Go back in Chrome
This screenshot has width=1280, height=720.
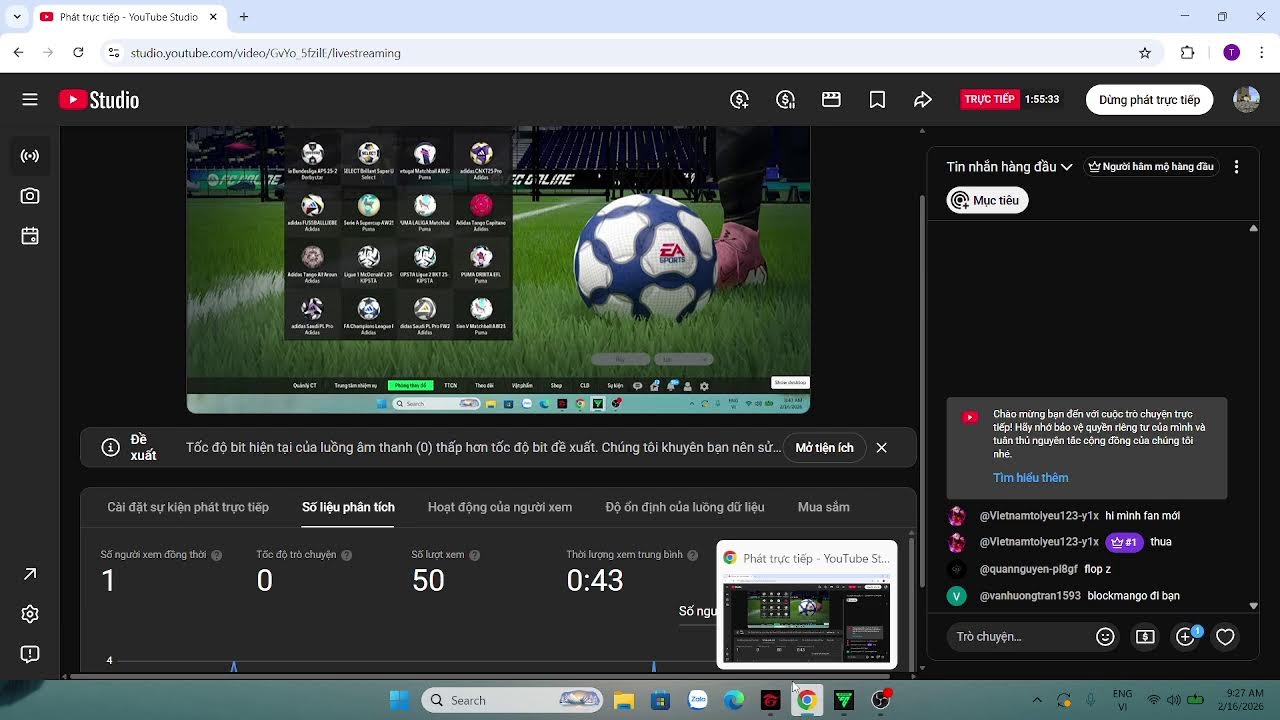[x=18, y=52]
